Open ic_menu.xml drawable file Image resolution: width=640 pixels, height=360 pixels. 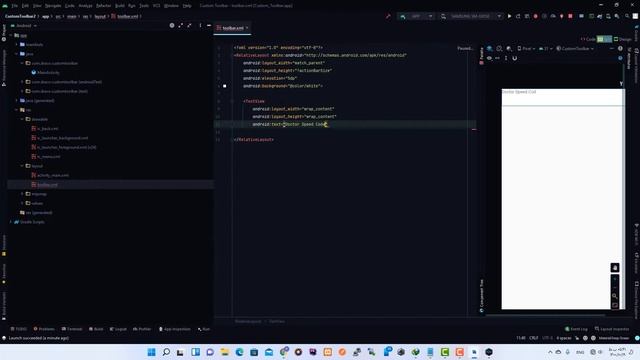click(x=49, y=156)
